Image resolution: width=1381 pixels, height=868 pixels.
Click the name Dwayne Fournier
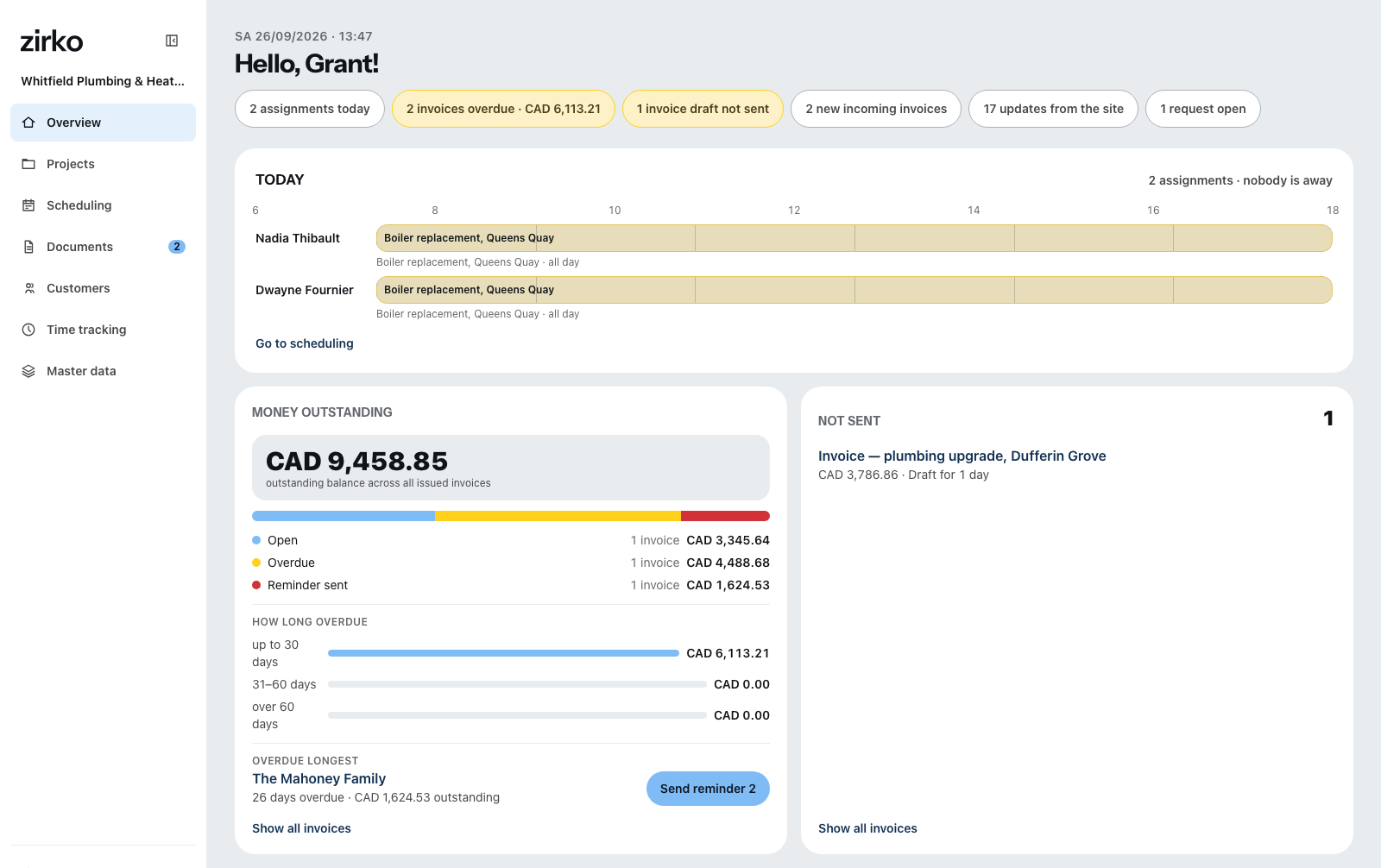pos(305,290)
